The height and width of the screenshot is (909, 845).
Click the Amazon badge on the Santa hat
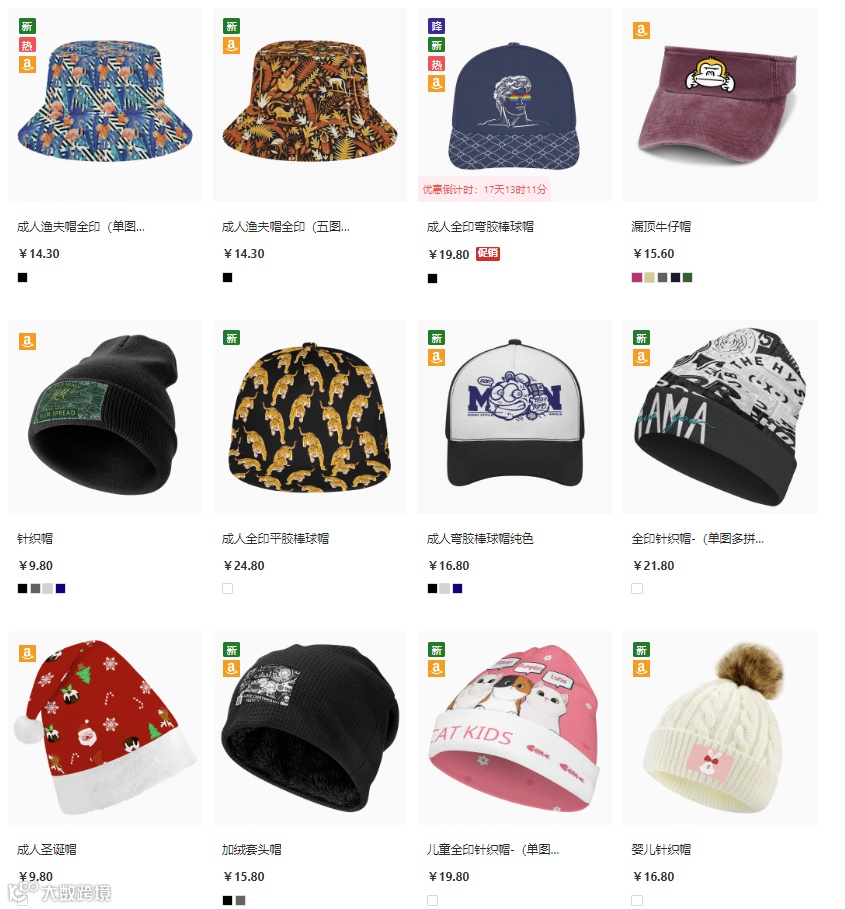27,653
